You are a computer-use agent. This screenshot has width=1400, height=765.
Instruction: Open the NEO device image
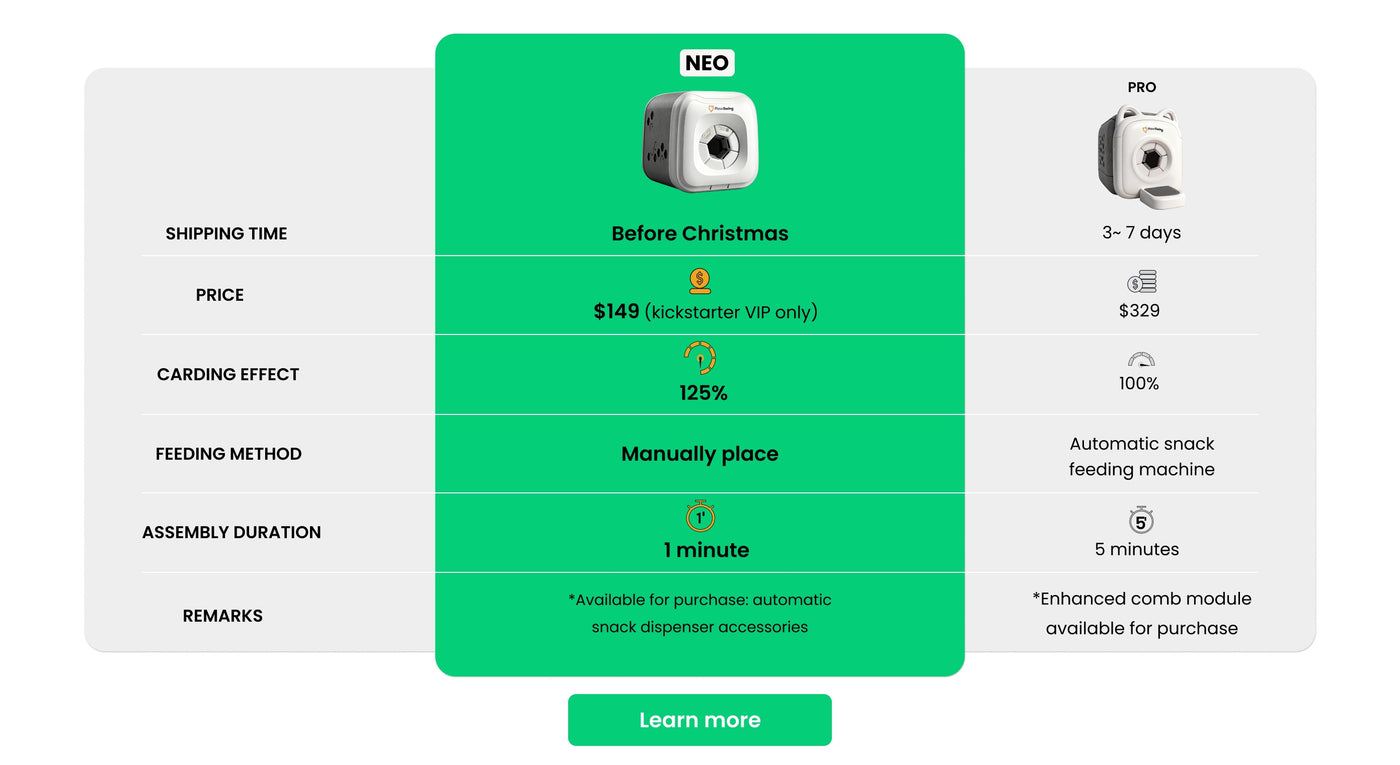[x=699, y=142]
